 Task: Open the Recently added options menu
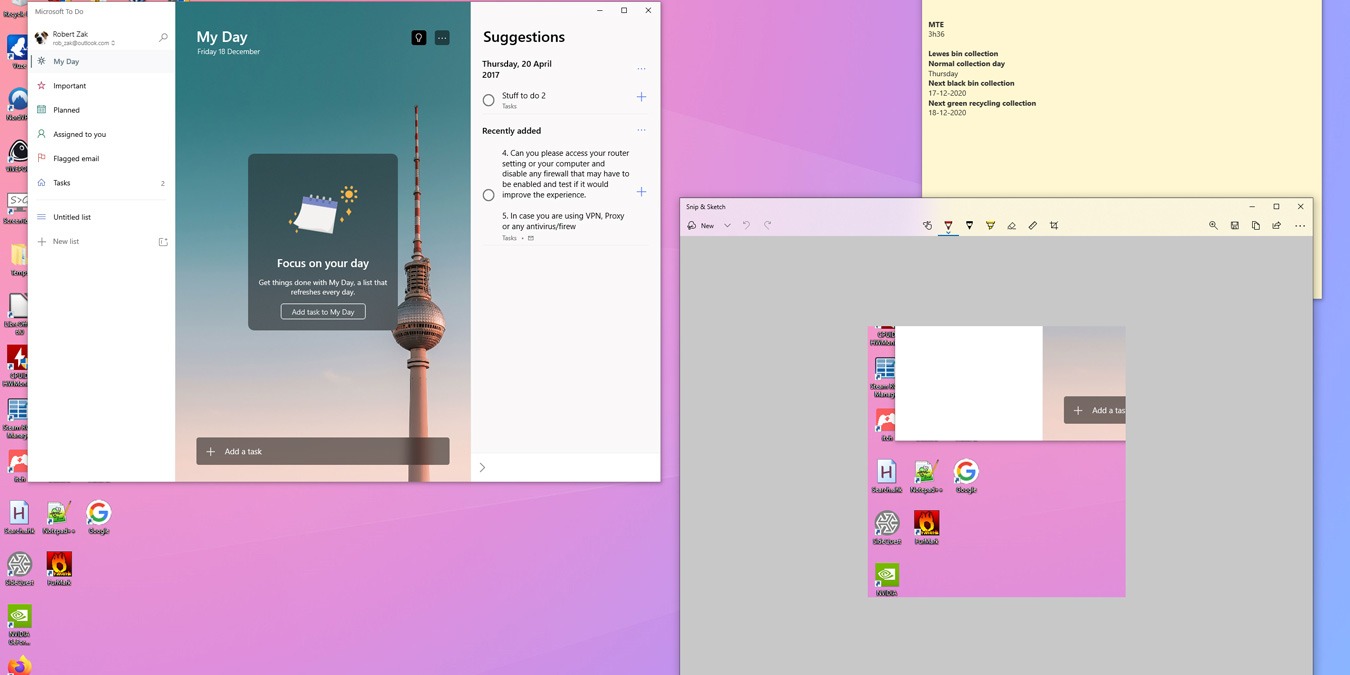[641, 130]
